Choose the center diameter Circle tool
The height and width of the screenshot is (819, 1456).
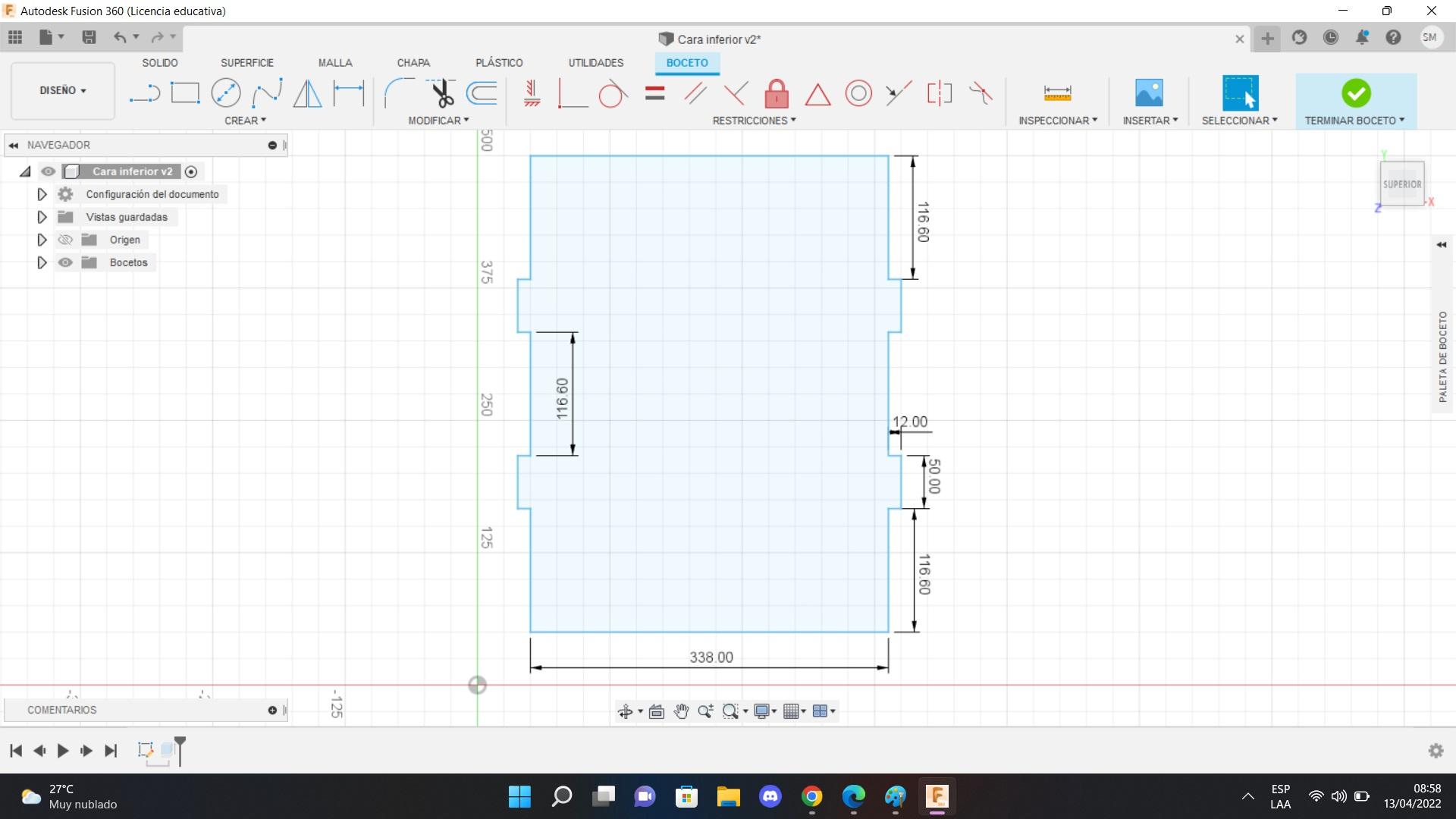(x=226, y=93)
